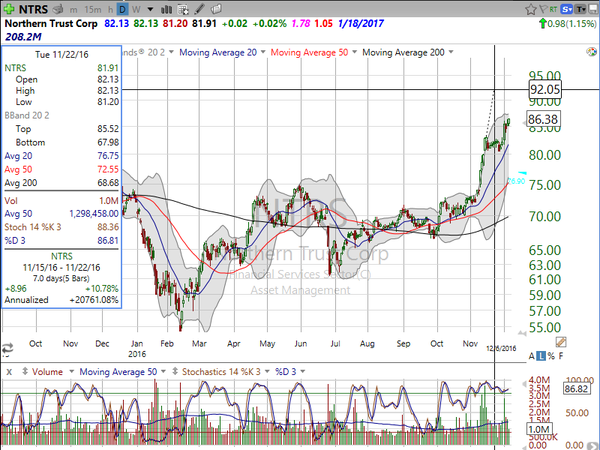This screenshot has height=450, width=600.
Task: Open the blue S dropdown button
Action: (566, 9)
